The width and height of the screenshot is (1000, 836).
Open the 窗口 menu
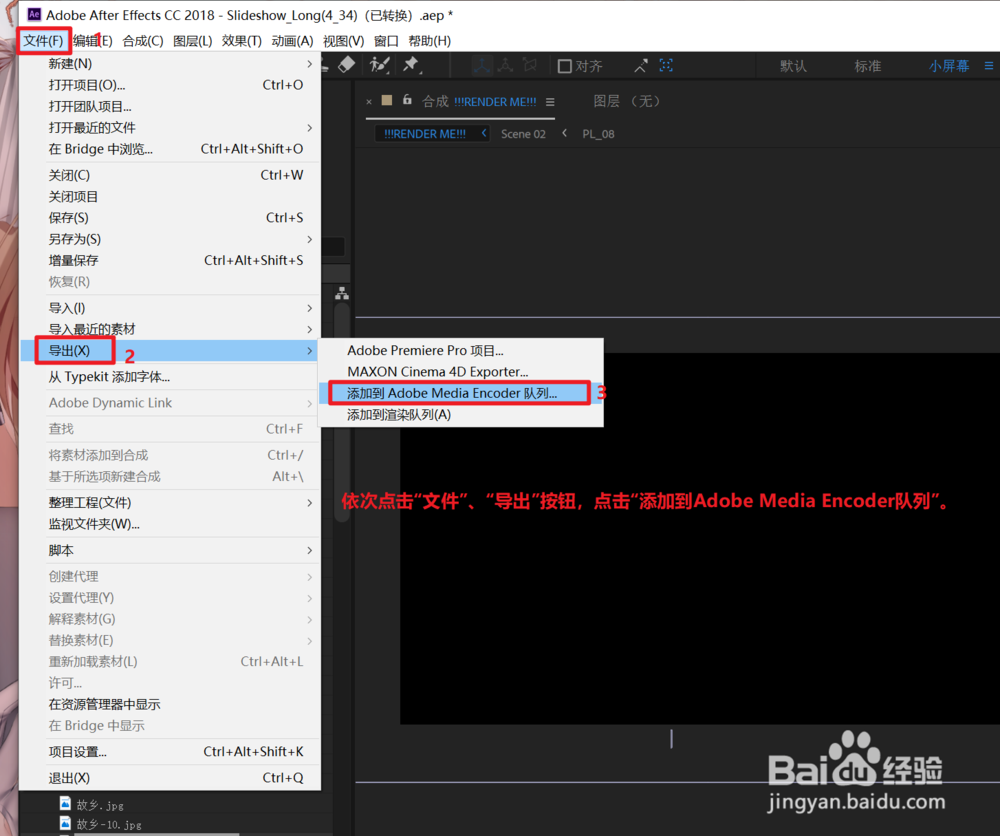tap(386, 41)
